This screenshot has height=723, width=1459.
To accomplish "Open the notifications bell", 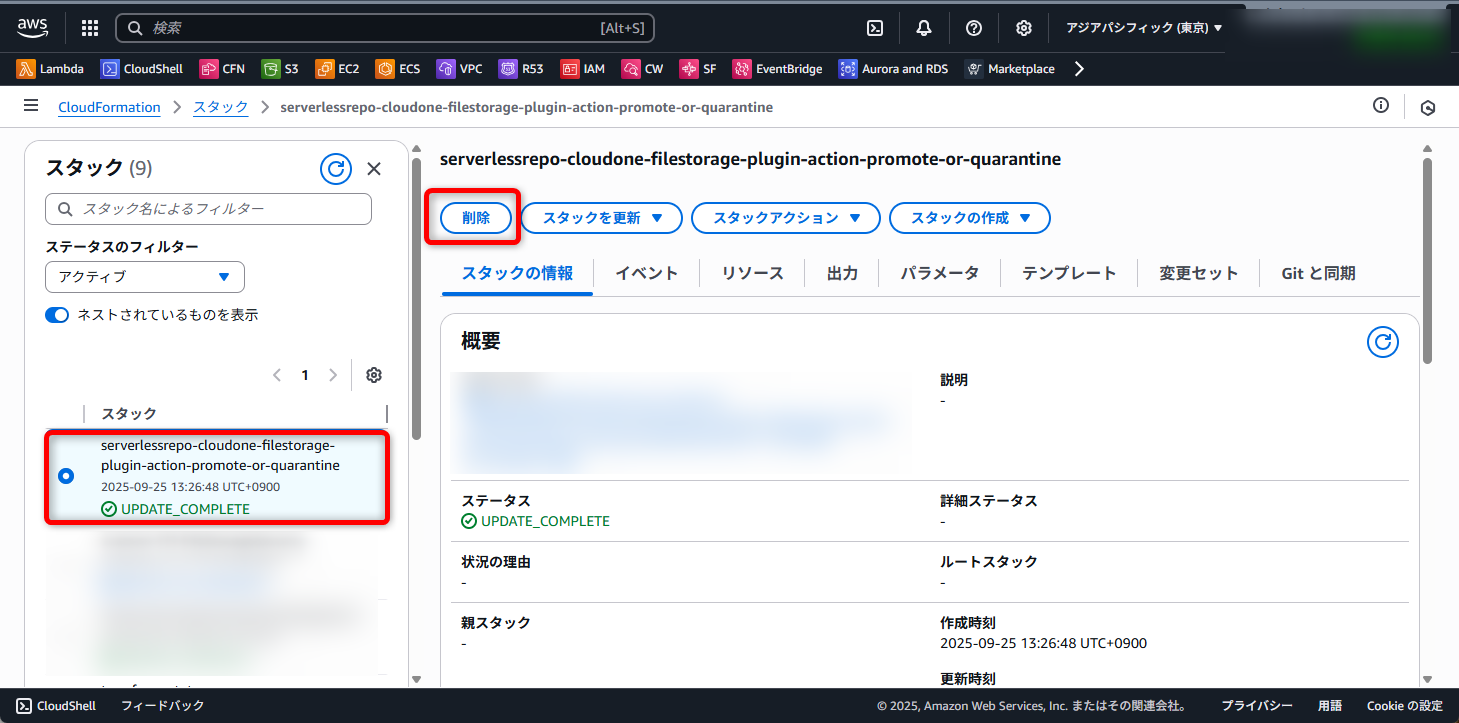I will pos(924,28).
